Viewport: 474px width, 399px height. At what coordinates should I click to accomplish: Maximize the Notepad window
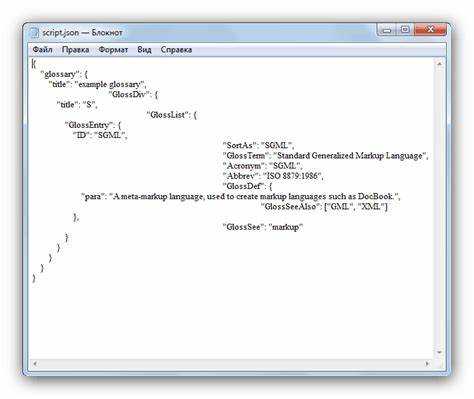(x=405, y=30)
